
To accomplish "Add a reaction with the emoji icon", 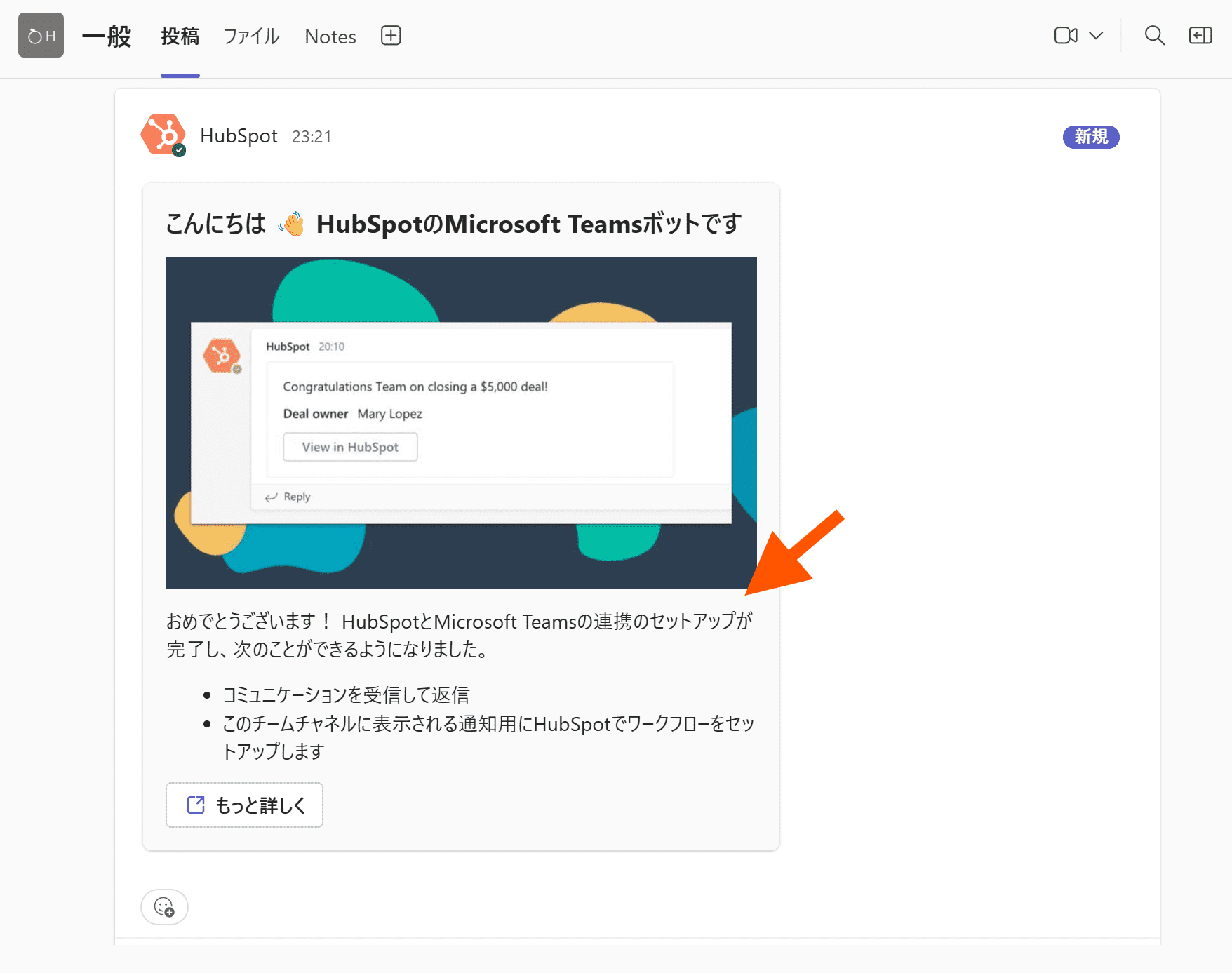I will click(164, 907).
